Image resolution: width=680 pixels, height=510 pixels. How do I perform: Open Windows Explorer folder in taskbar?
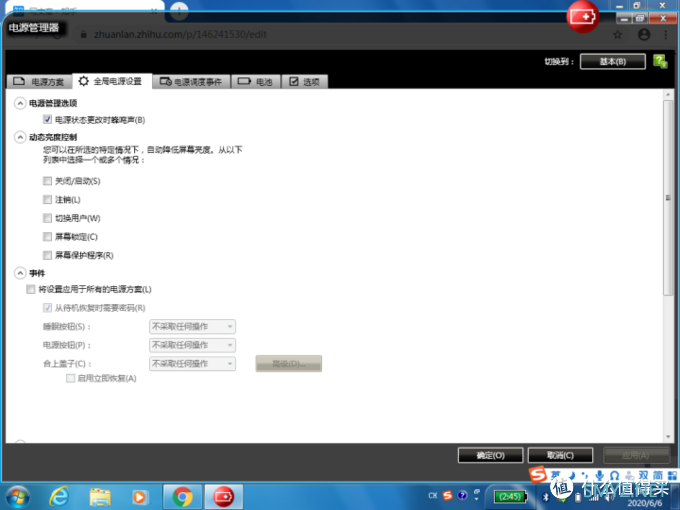(x=100, y=496)
